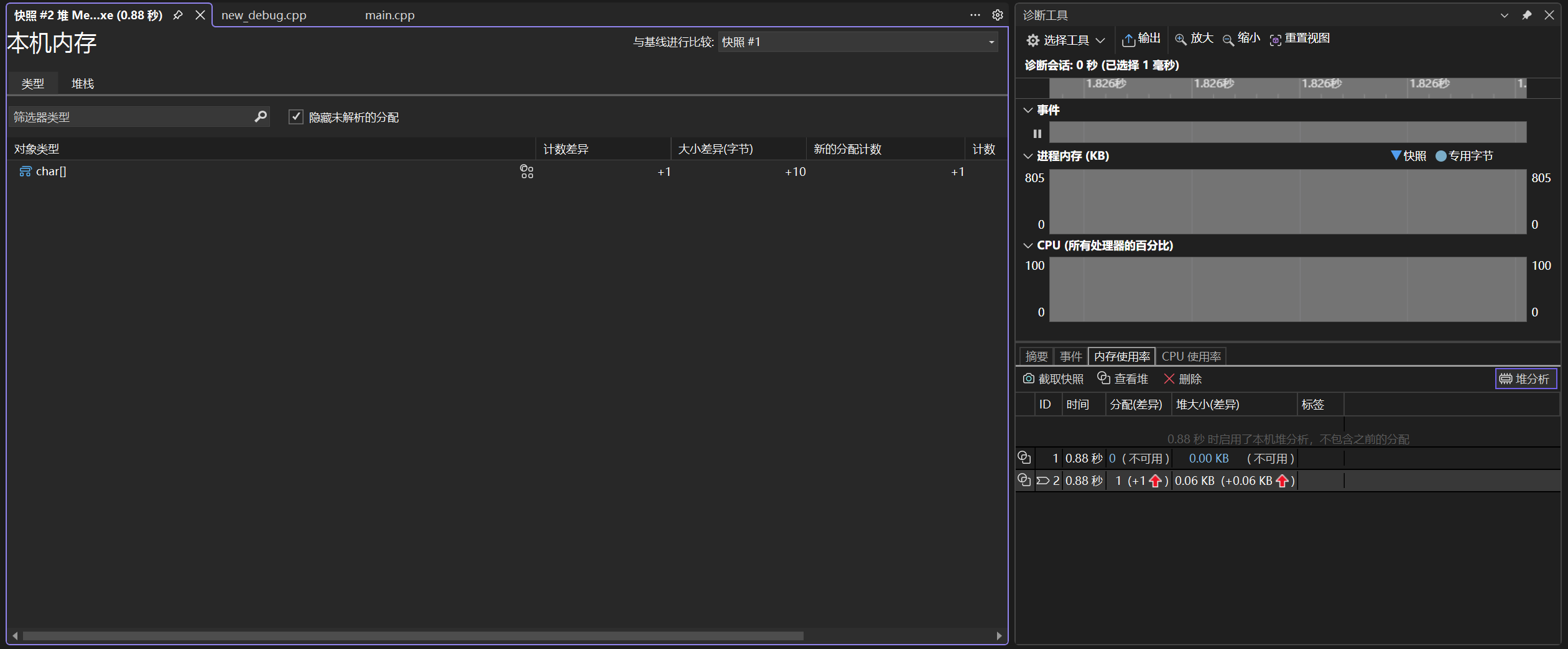This screenshot has width=1568, height=649.
Task: Open the 事件 tab in diagnostic tools
Action: coord(1070,356)
